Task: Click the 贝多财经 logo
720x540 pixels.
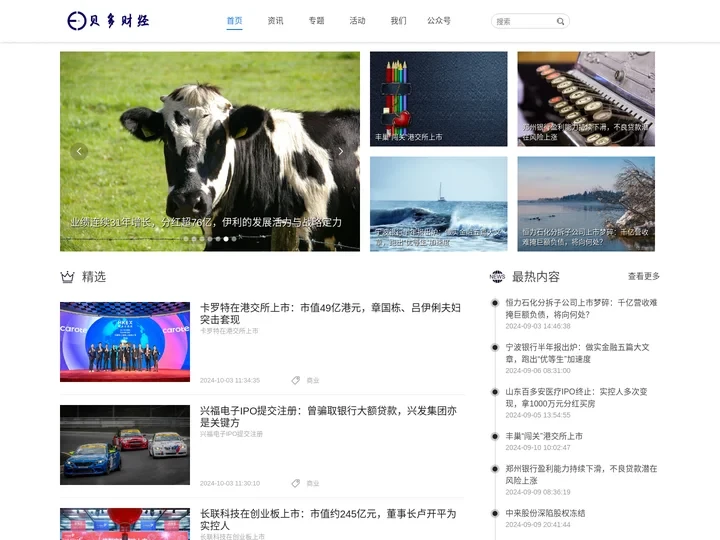Action: coord(108,21)
